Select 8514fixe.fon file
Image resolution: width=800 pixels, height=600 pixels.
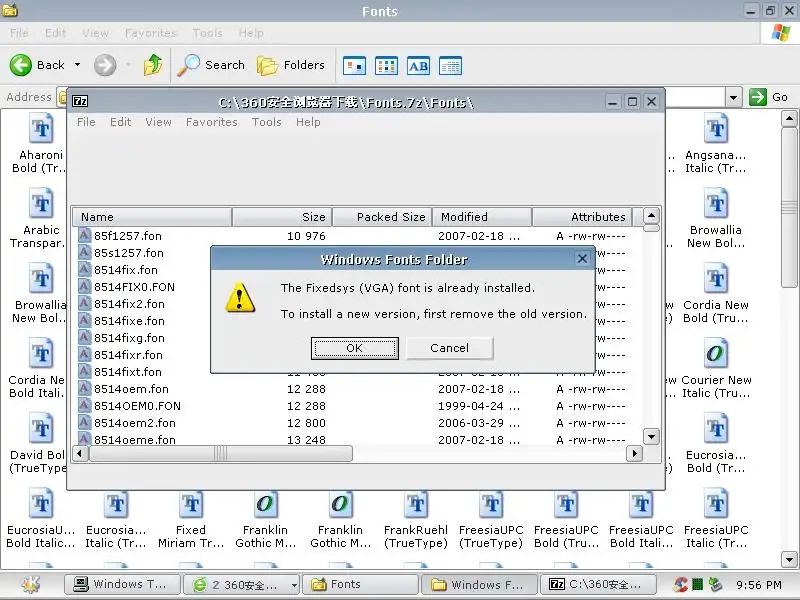tap(129, 321)
